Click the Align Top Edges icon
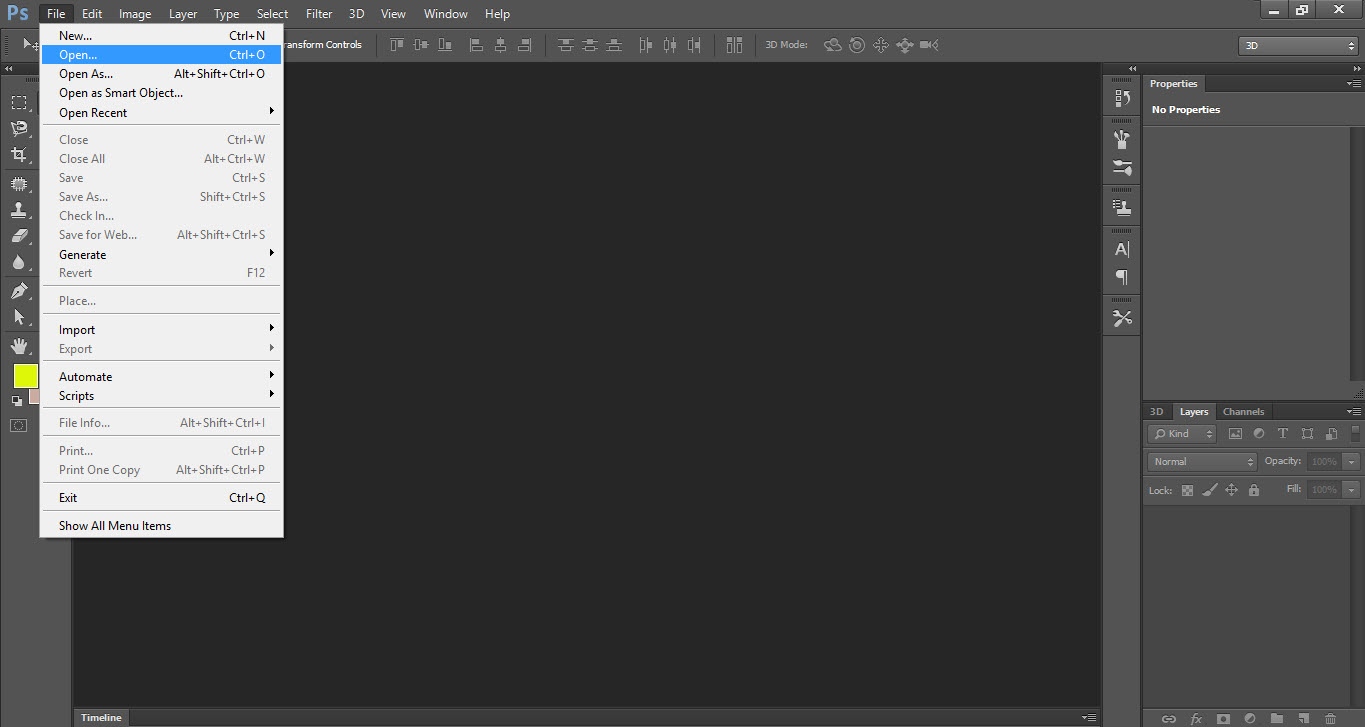1365x727 pixels. (398, 45)
